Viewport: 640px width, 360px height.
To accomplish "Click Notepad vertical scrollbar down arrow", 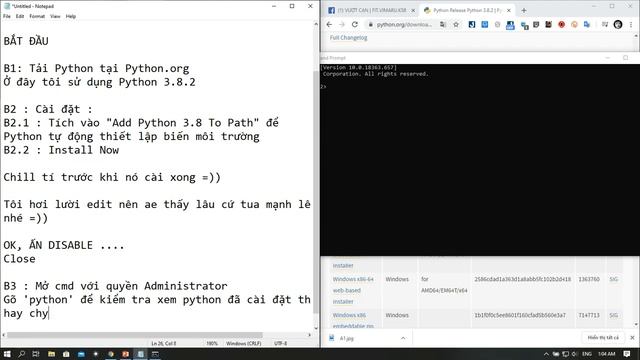I will click(316, 328).
